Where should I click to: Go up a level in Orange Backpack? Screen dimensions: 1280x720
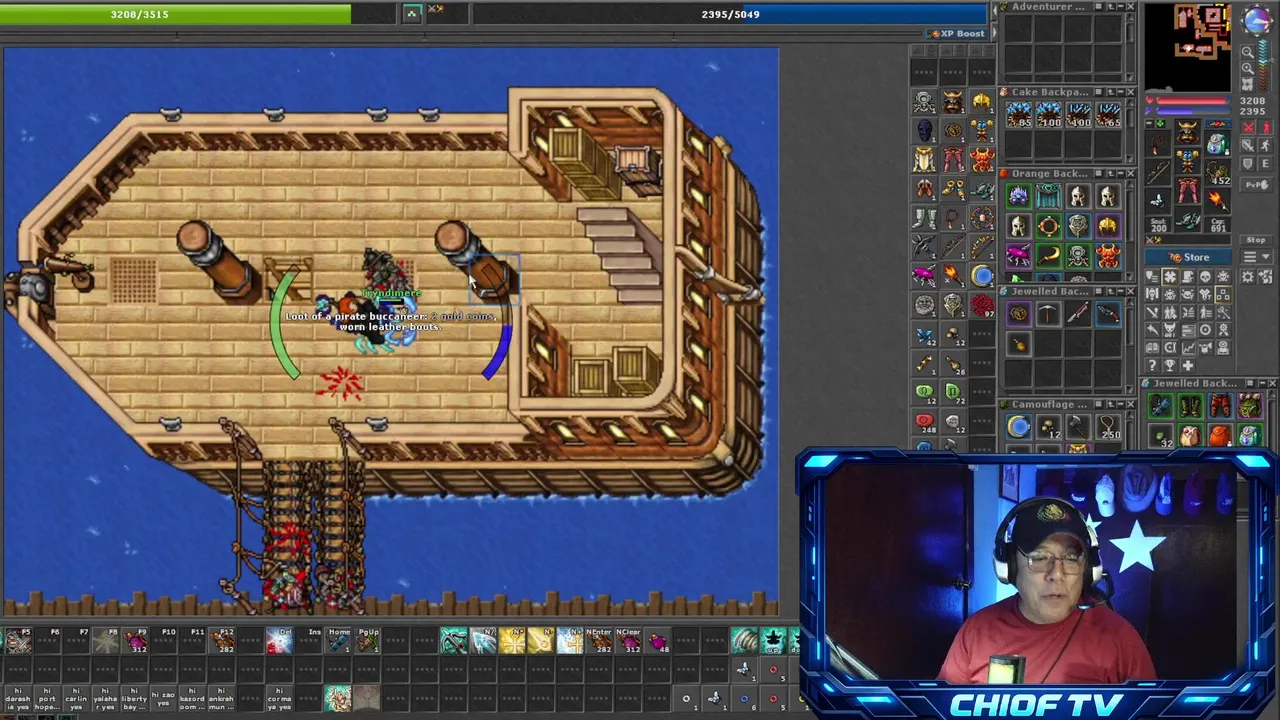tap(1110, 174)
